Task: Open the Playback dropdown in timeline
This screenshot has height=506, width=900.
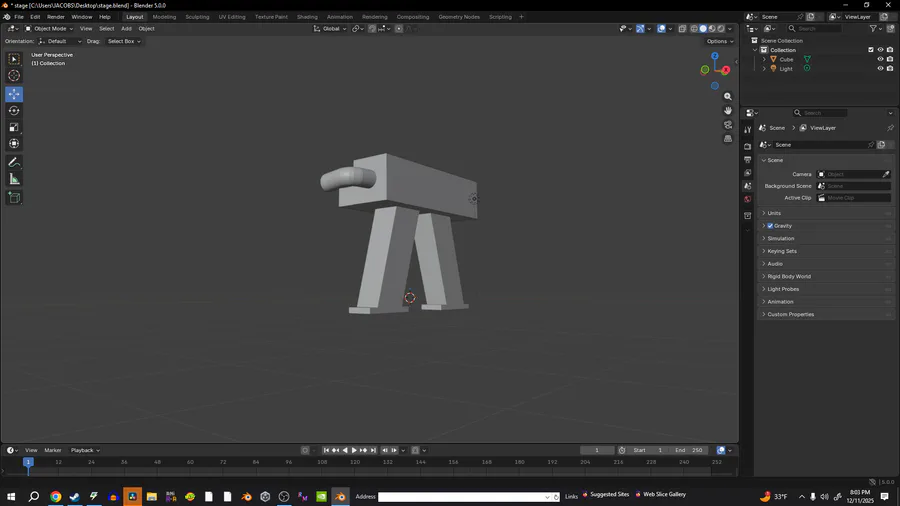Action: 85,450
